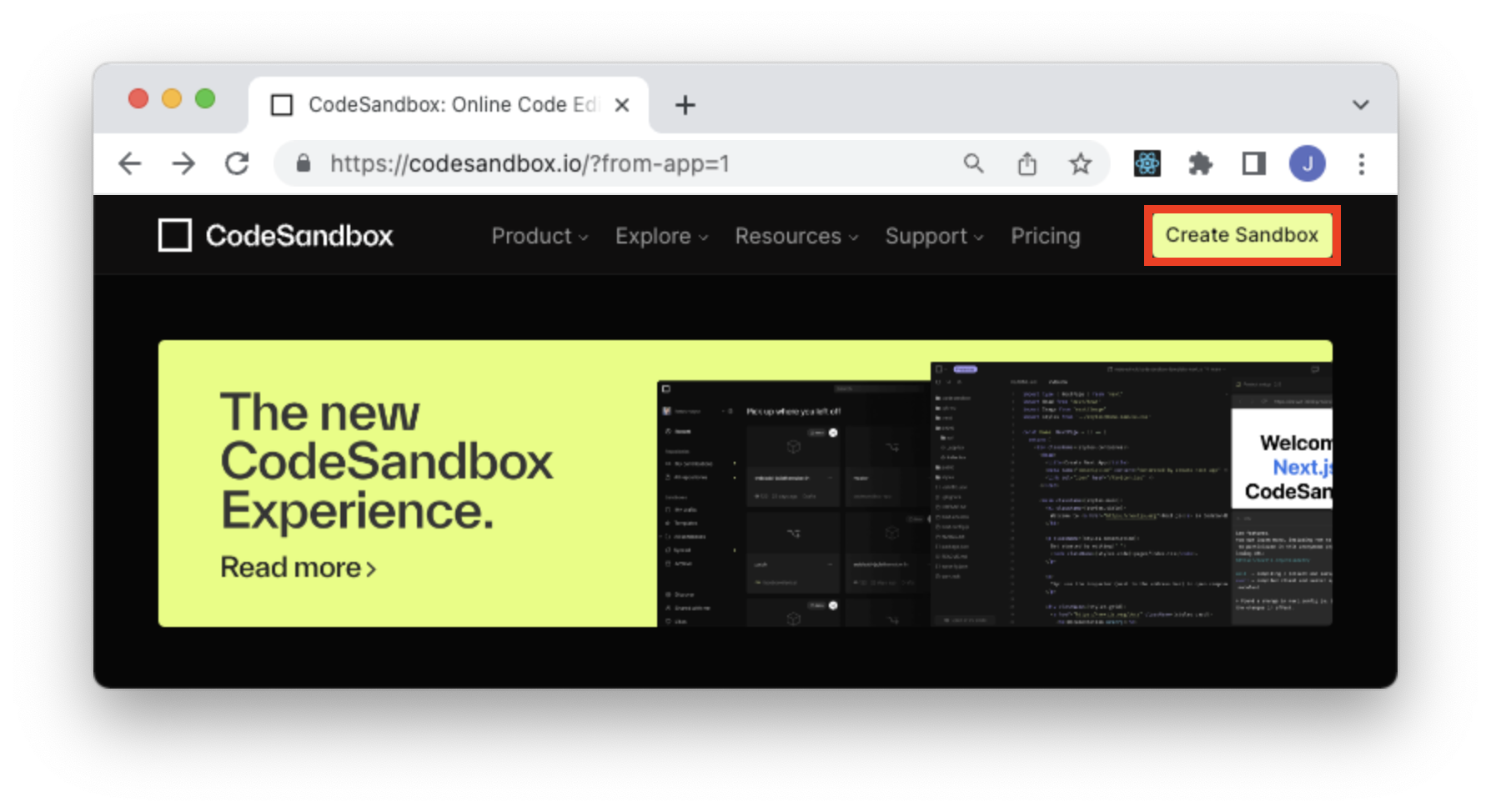Open the Chrome three-dot menu
The width and height of the screenshot is (1491, 812).
[x=1362, y=163]
